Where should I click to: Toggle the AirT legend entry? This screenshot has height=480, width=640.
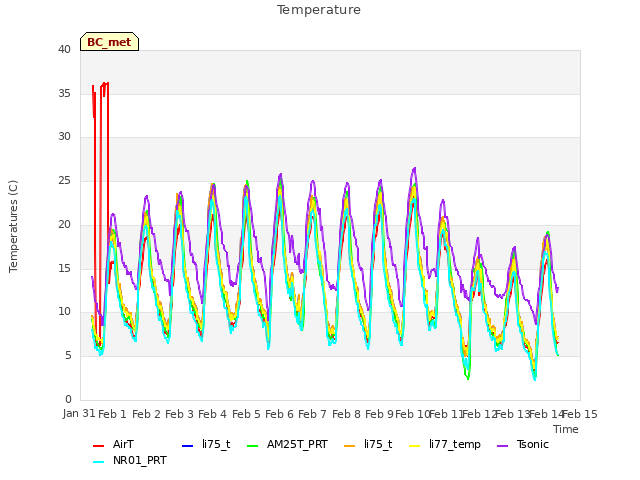113,444
